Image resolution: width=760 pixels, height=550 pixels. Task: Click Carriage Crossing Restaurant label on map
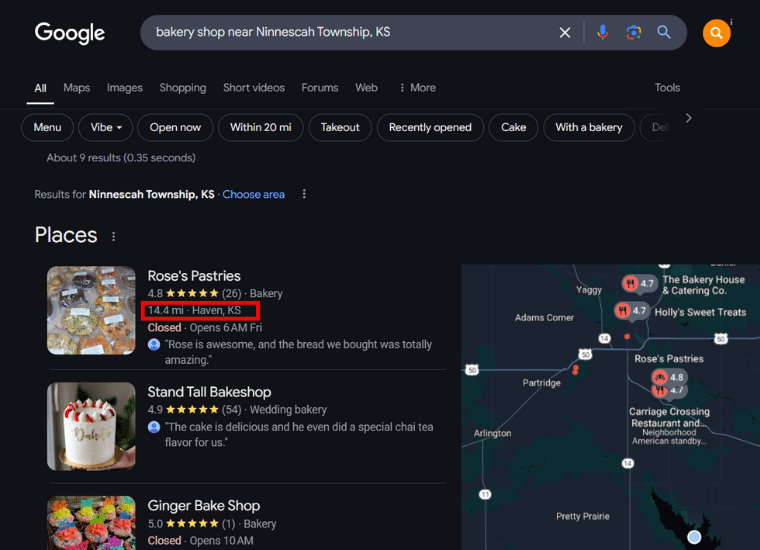coord(669,417)
